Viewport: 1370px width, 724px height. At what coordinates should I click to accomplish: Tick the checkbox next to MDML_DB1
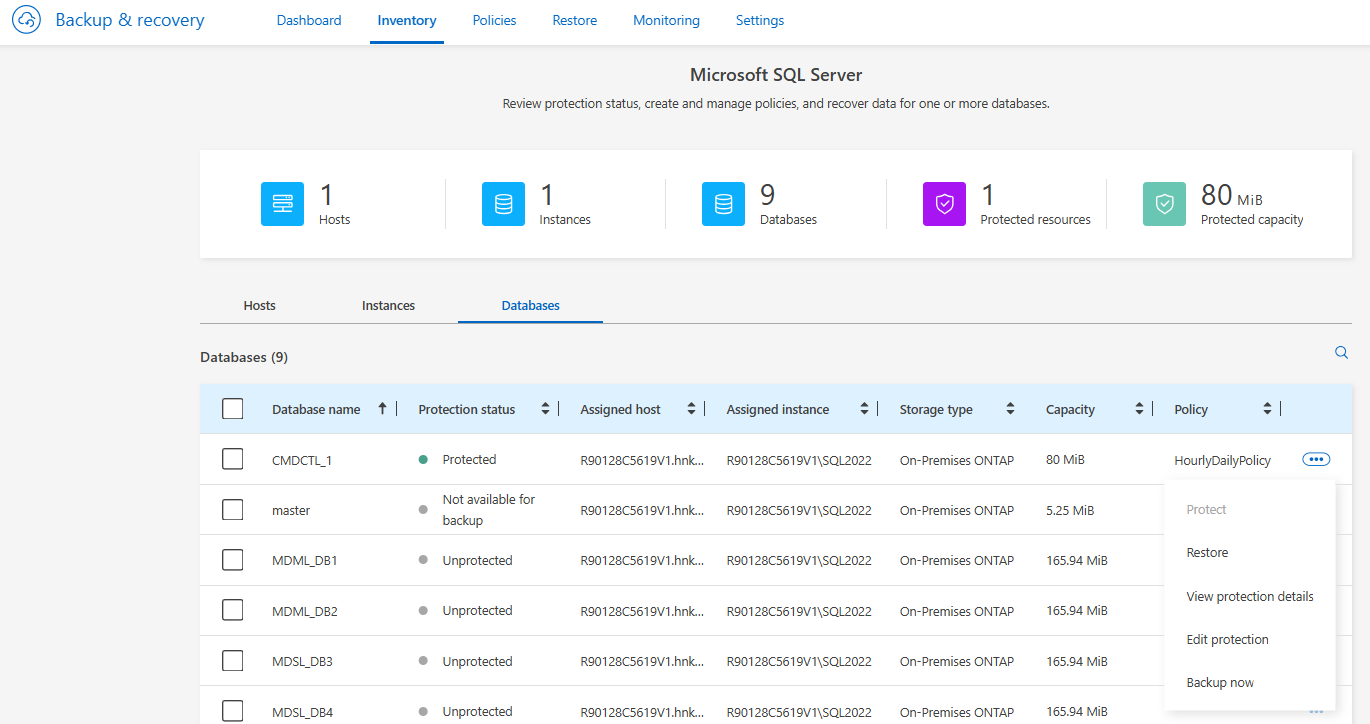pyautogui.click(x=233, y=560)
